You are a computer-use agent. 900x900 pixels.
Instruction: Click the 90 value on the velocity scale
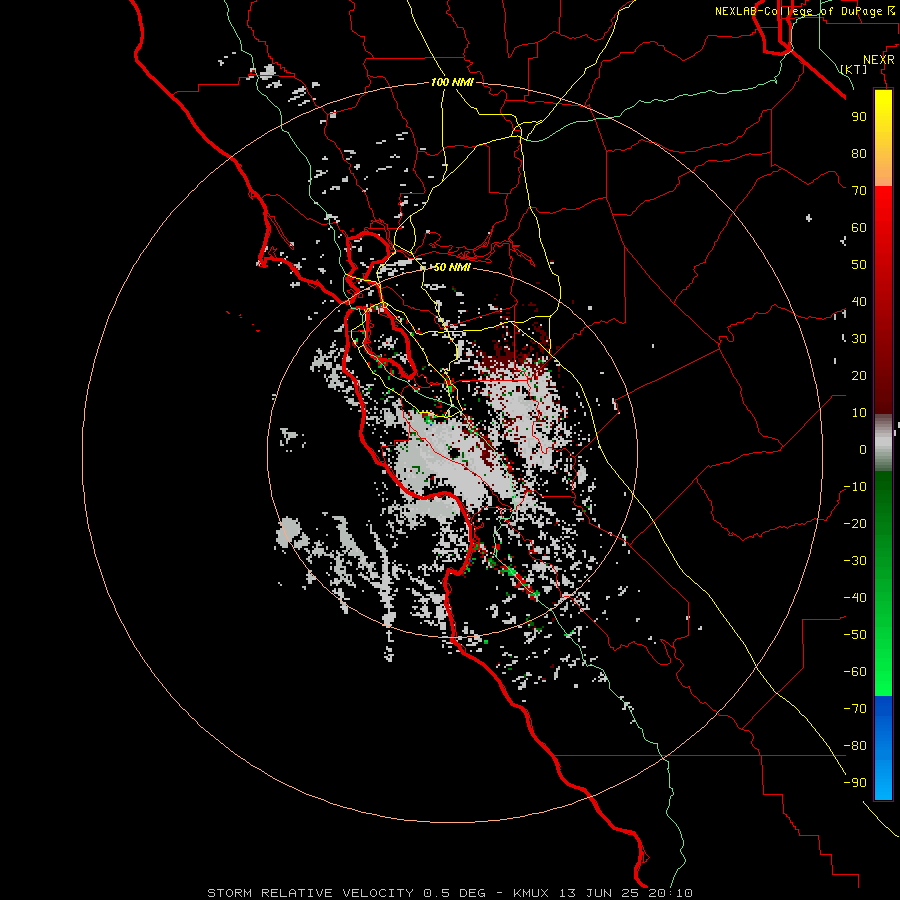[859, 117]
